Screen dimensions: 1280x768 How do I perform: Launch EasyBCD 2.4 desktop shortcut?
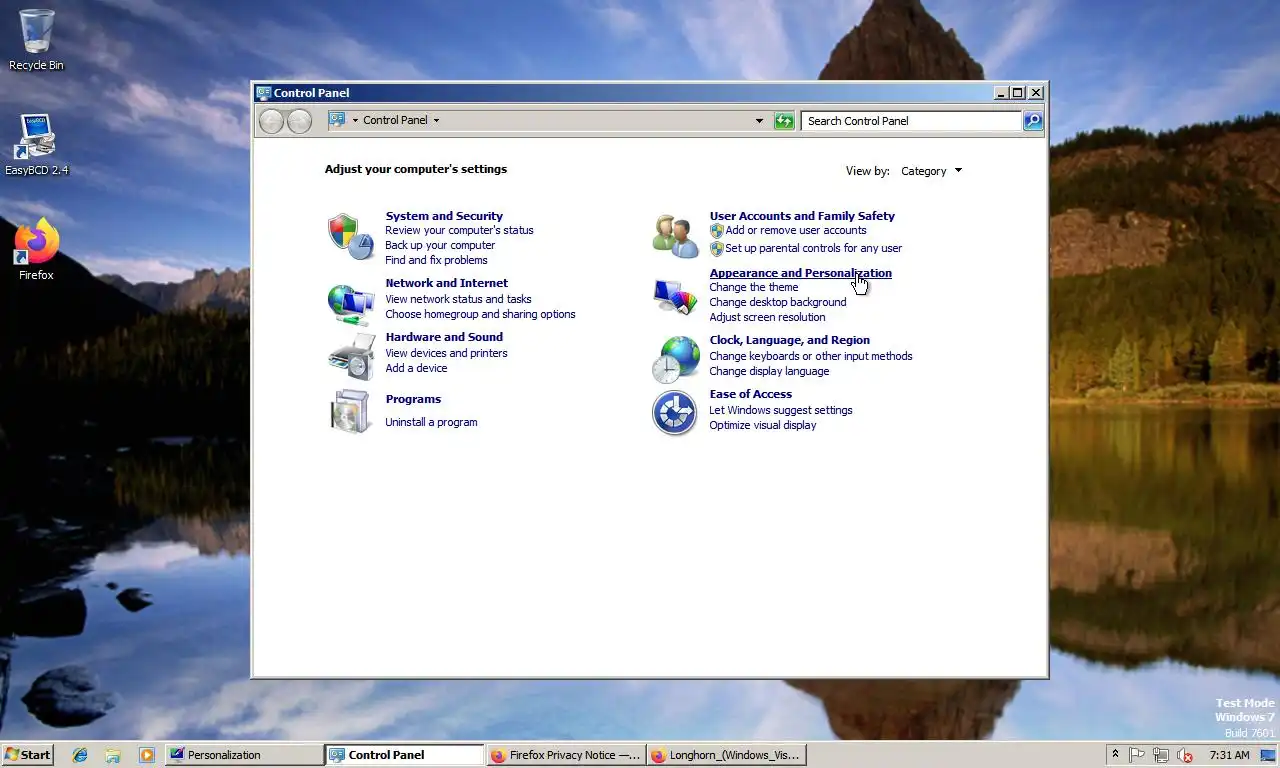(x=36, y=145)
